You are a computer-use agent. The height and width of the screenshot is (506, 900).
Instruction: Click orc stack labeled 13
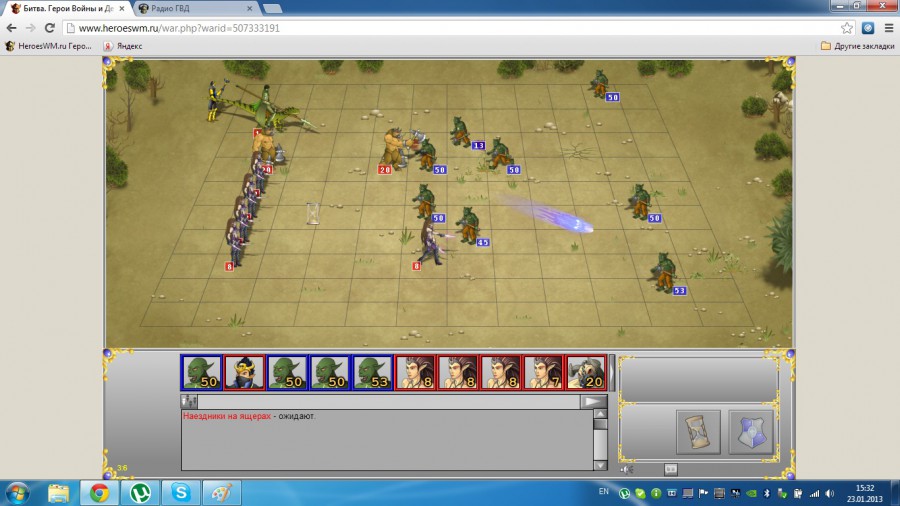[461, 133]
